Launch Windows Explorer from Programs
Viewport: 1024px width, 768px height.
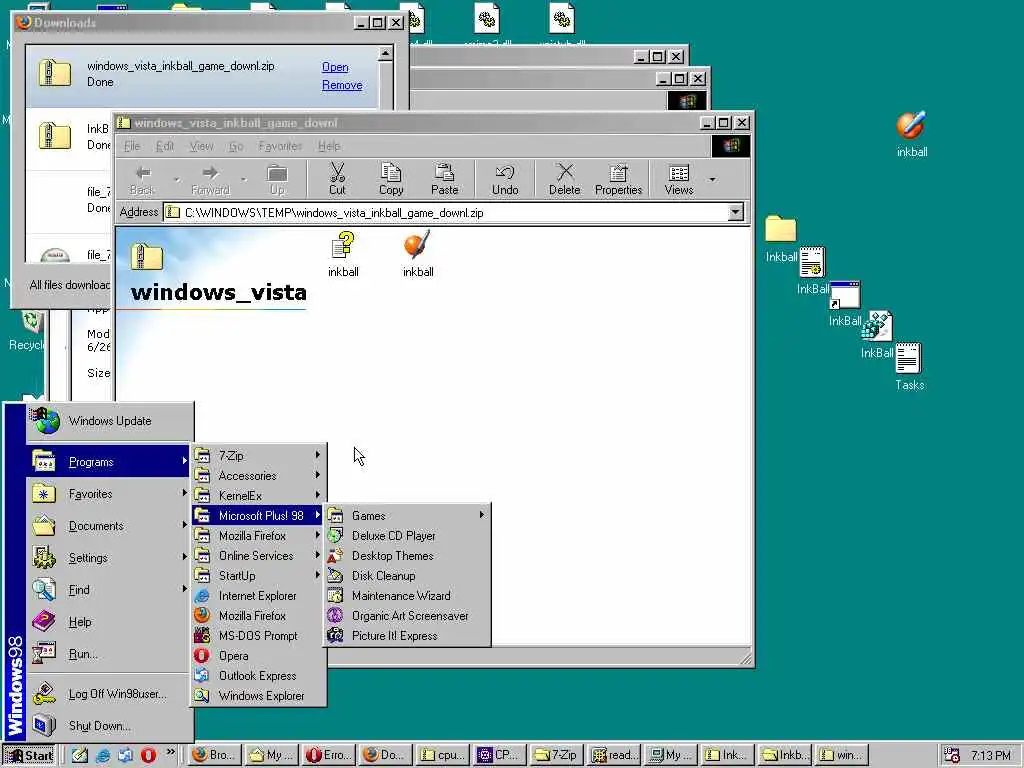pos(259,696)
